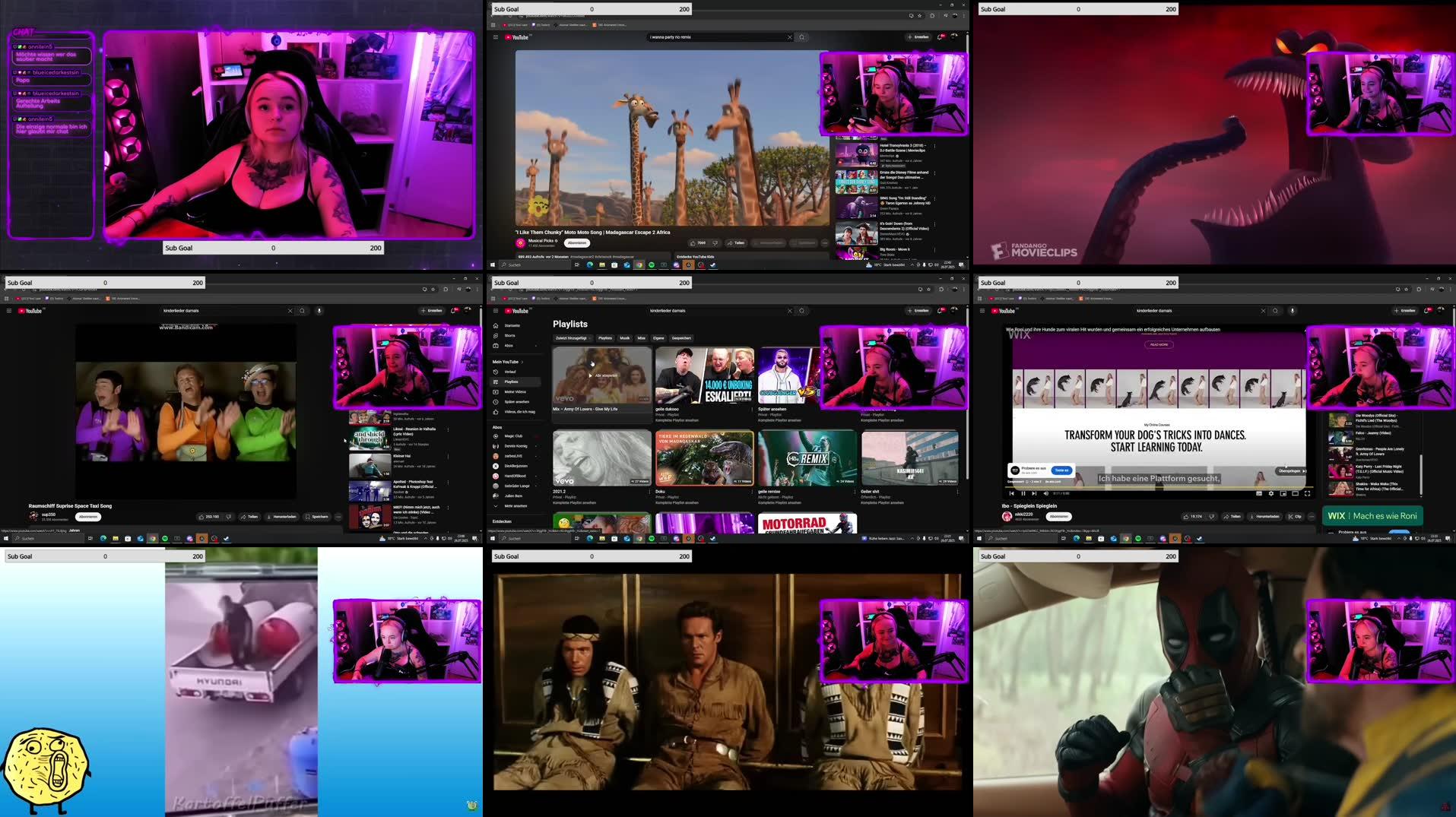Click search magnifier on Raumschiff Suprise page
This screenshot has width=1456, height=817.
(303, 311)
